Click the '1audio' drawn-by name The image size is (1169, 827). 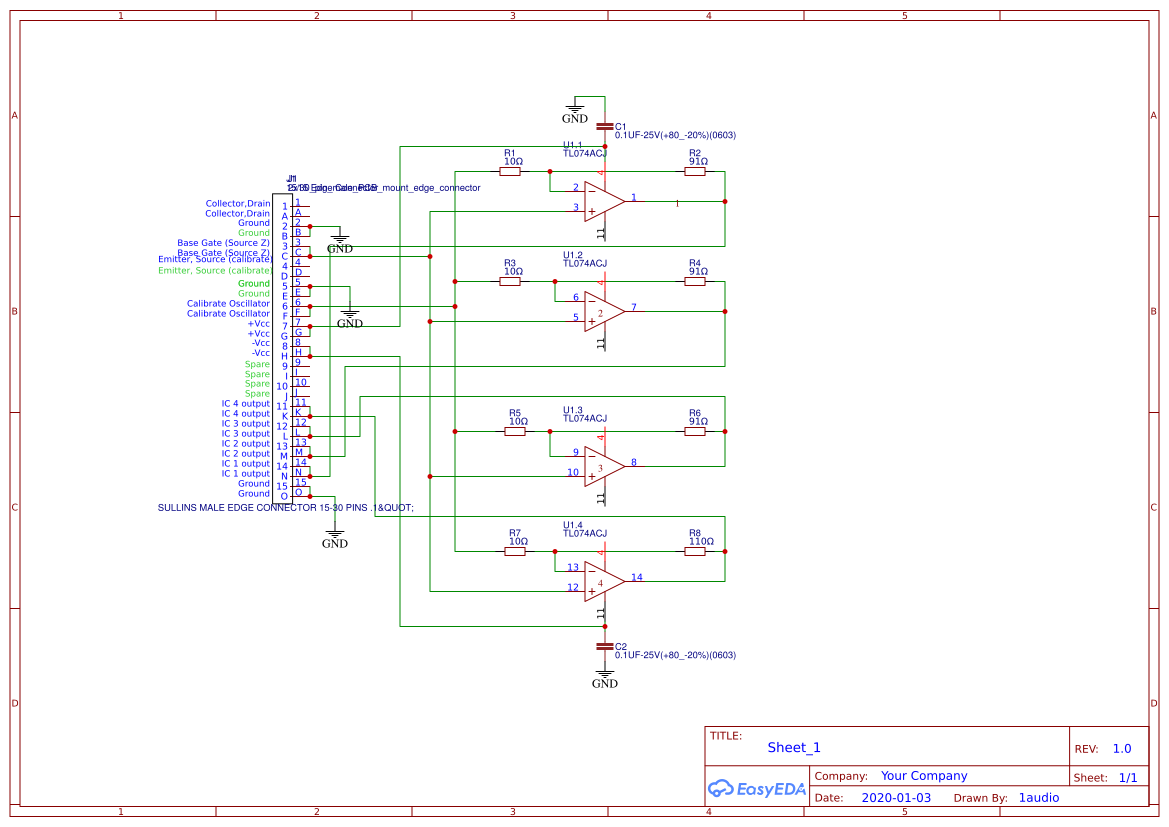point(1038,798)
